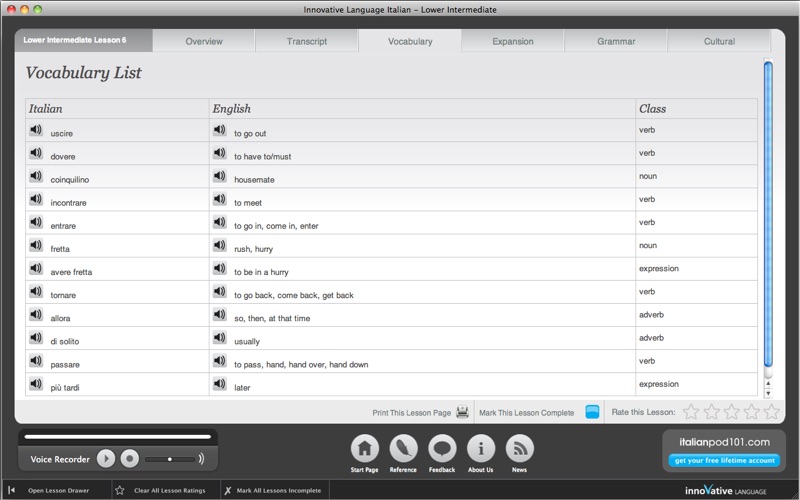The image size is (800, 500).
Task: Rate this lesson five stars
Action: (771, 412)
